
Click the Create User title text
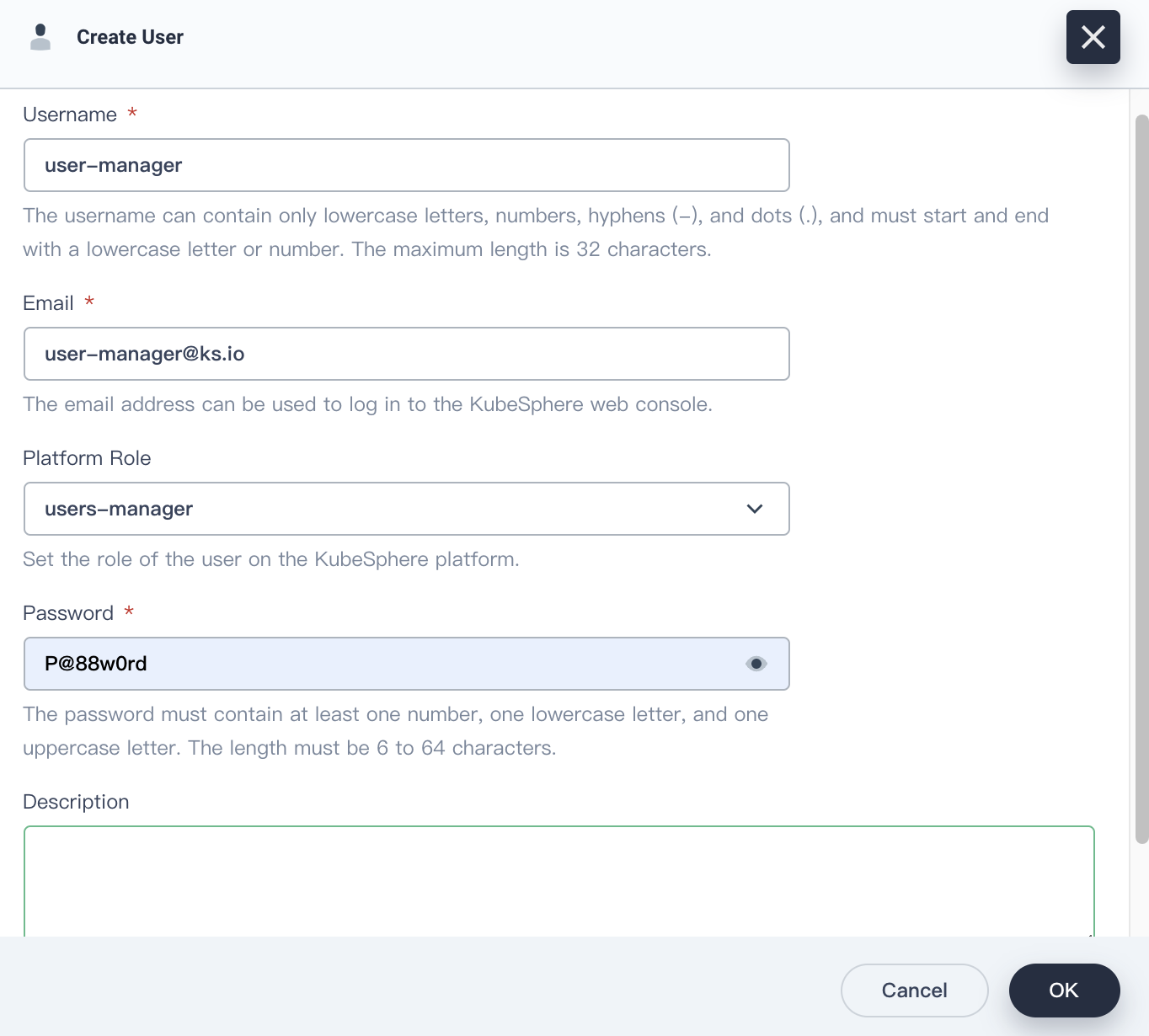tap(130, 37)
